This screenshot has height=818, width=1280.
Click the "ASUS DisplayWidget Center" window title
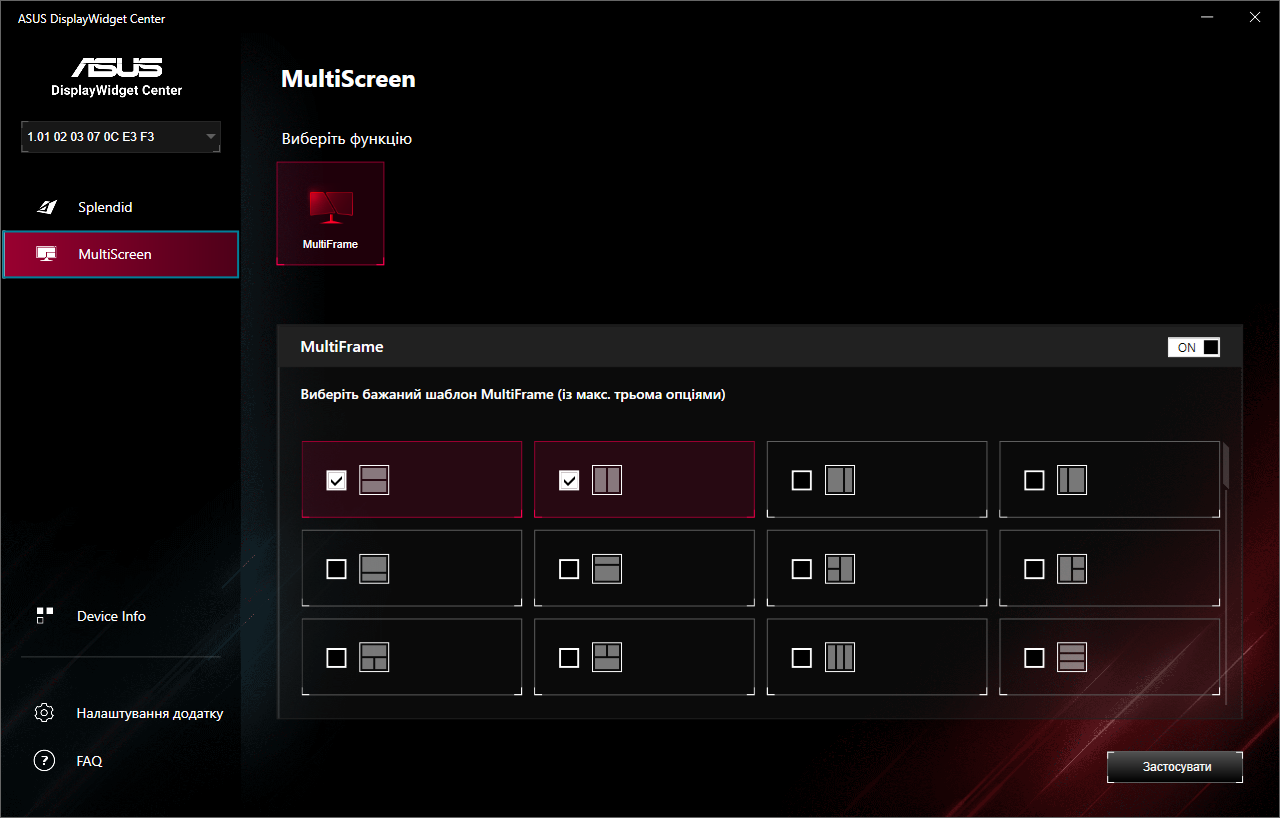(x=91, y=19)
